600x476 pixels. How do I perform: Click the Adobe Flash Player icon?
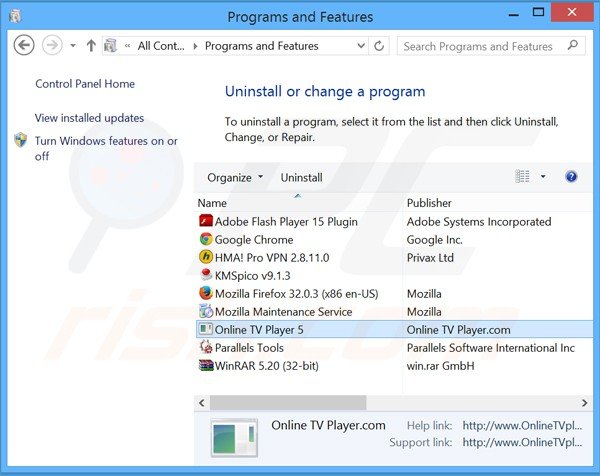[x=206, y=221]
